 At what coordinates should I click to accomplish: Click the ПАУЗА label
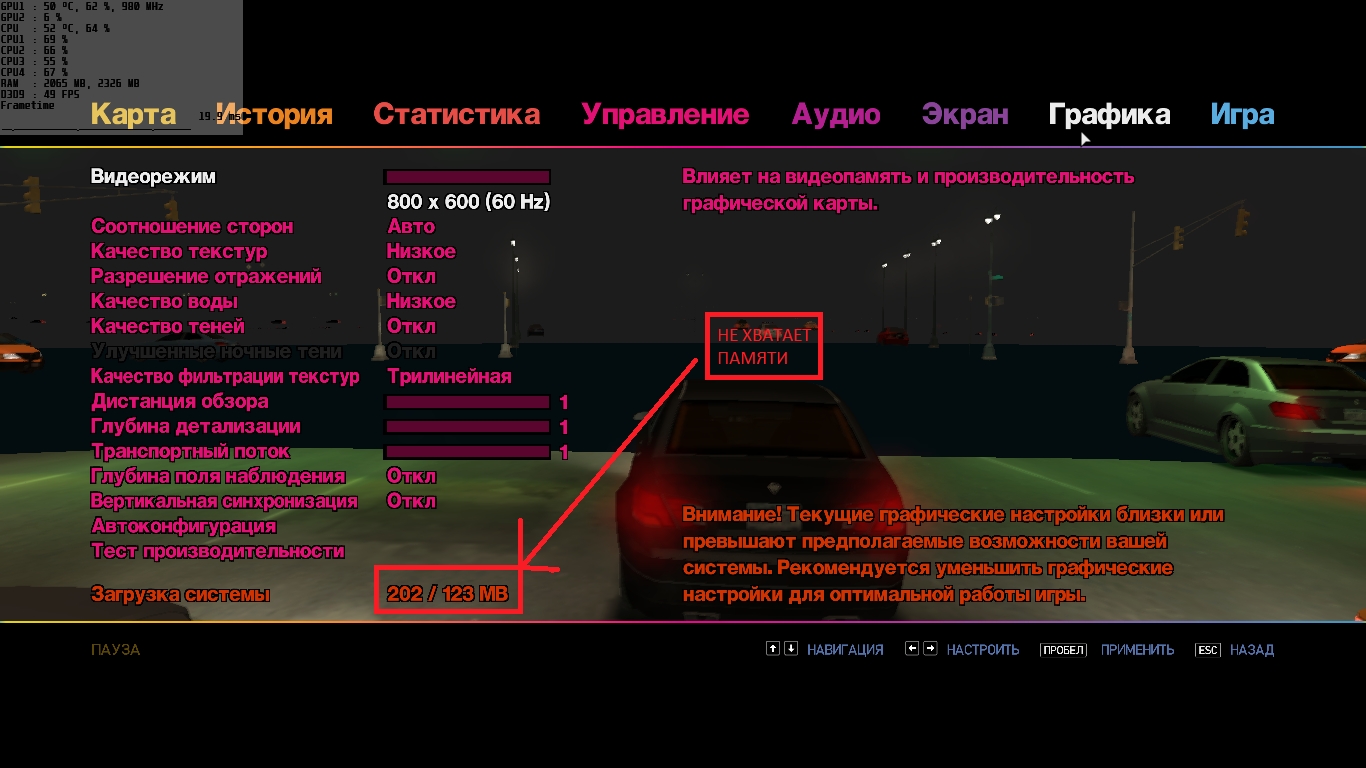(x=115, y=650)
